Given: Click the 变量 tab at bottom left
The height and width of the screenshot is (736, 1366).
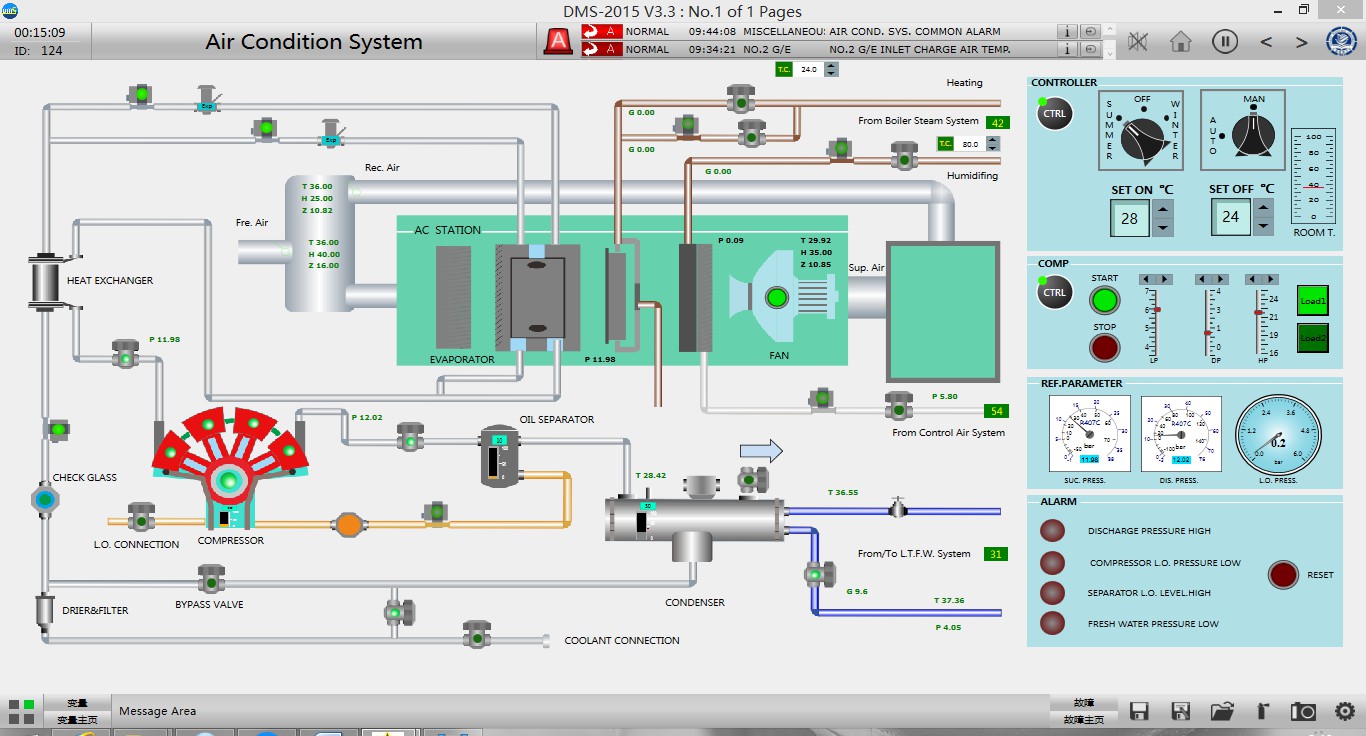Looking at the screenshot, I should click(77, 703).
